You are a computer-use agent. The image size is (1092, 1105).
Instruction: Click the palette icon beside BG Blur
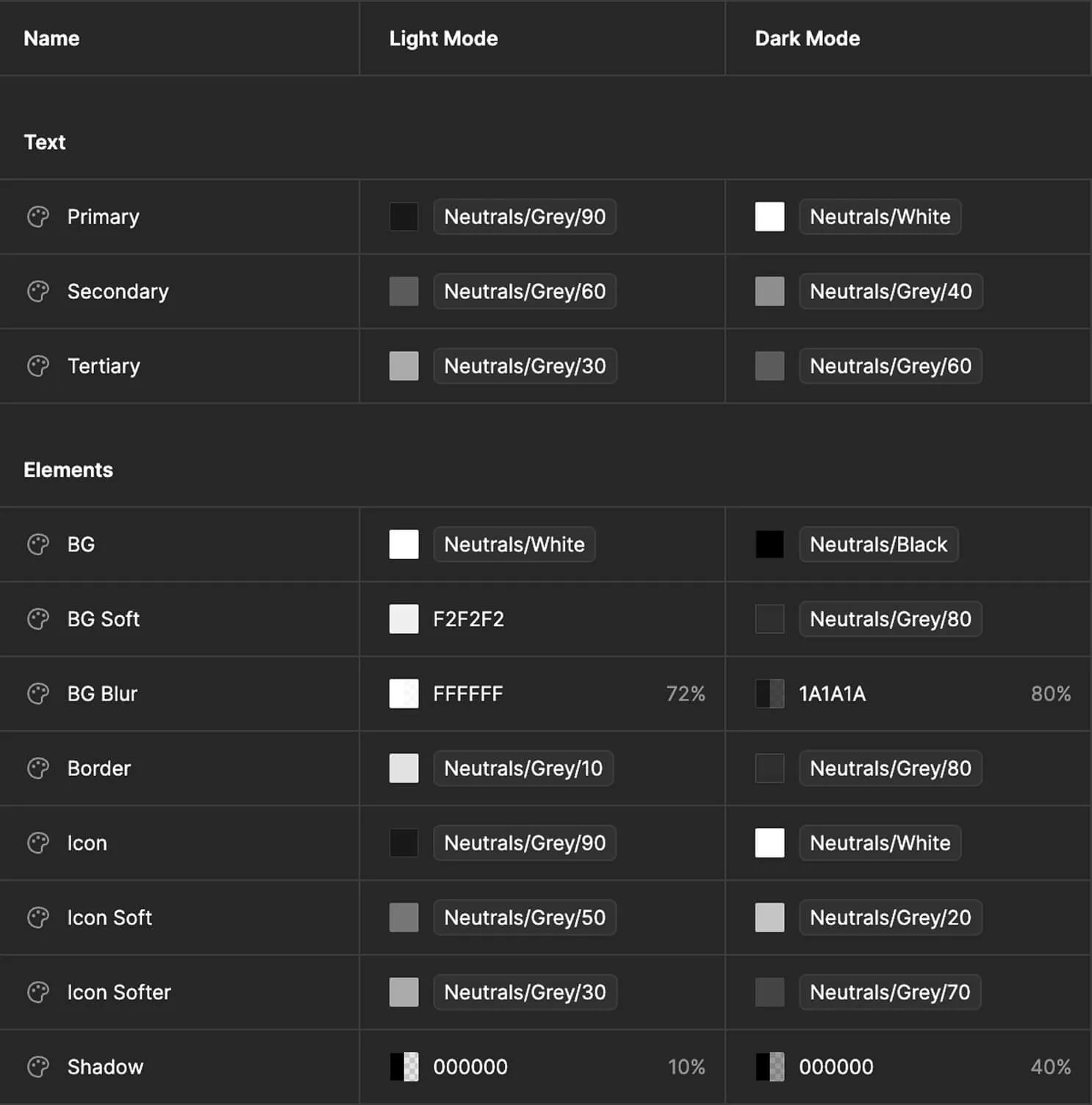(37, 693)
